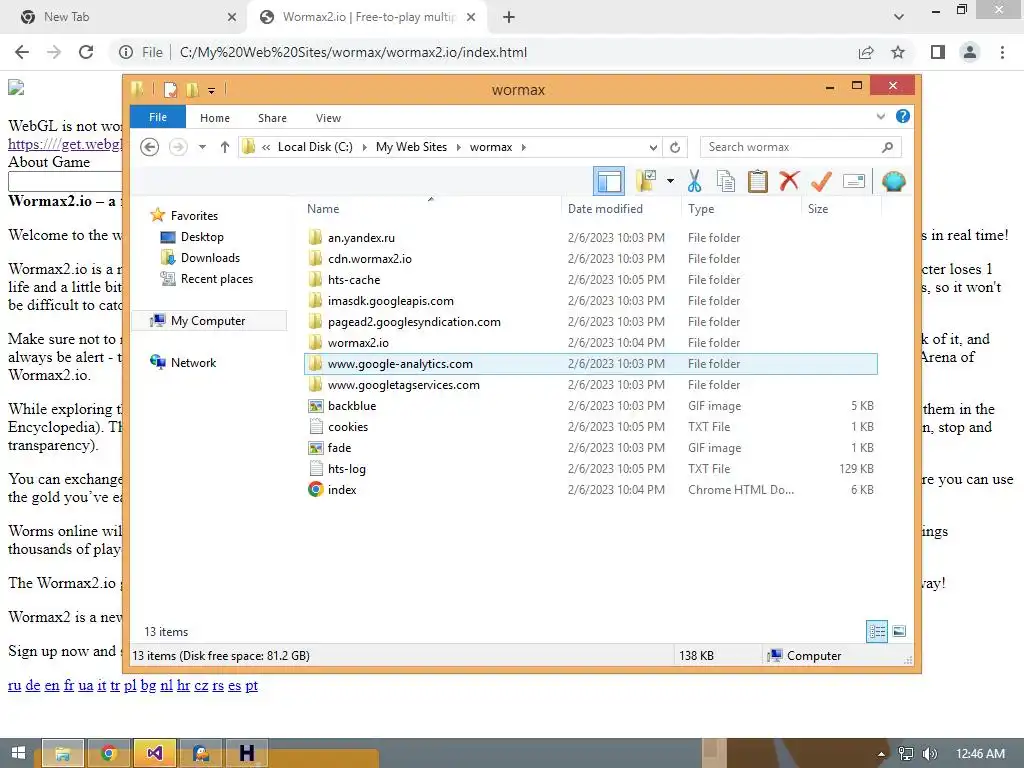Image resolution: width=1024 pixels, height=768 pixels.
Task: Switch to Large icons view at bottom right
Action: 899,631
